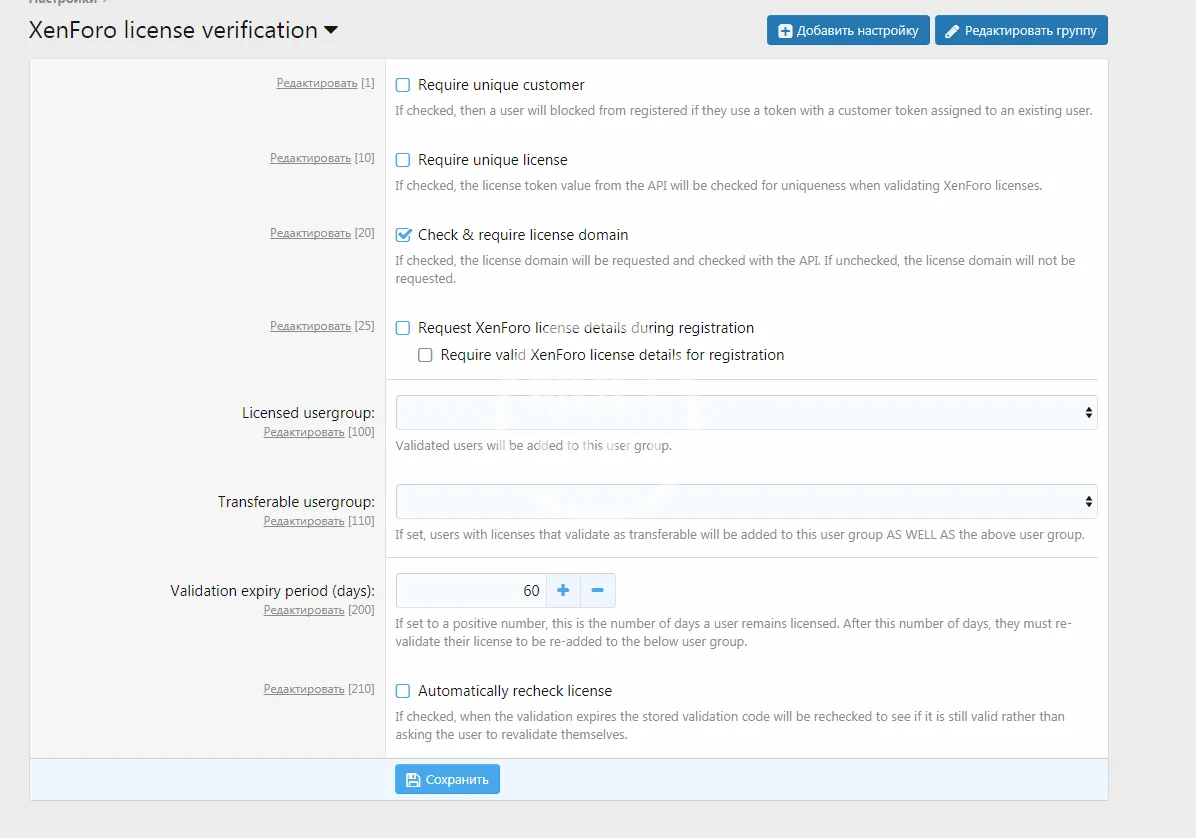Image resolution: width=1196 pixels, height=838 pixels.
Task: Click the plus icon on Добавить настройку
Action: [785, 31]
